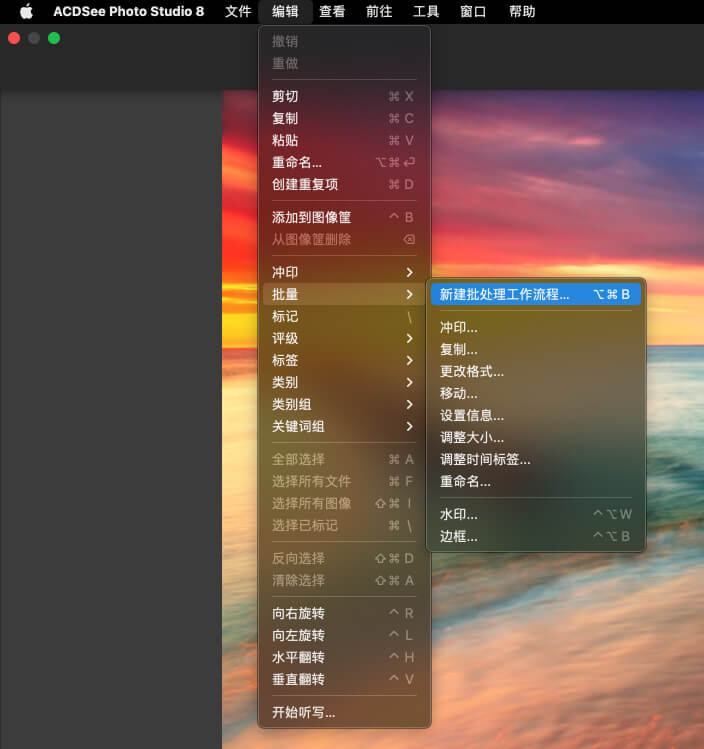
Task: Open ACDSee Photo Studio 8 app menu
Action: [x=128, y=11]
